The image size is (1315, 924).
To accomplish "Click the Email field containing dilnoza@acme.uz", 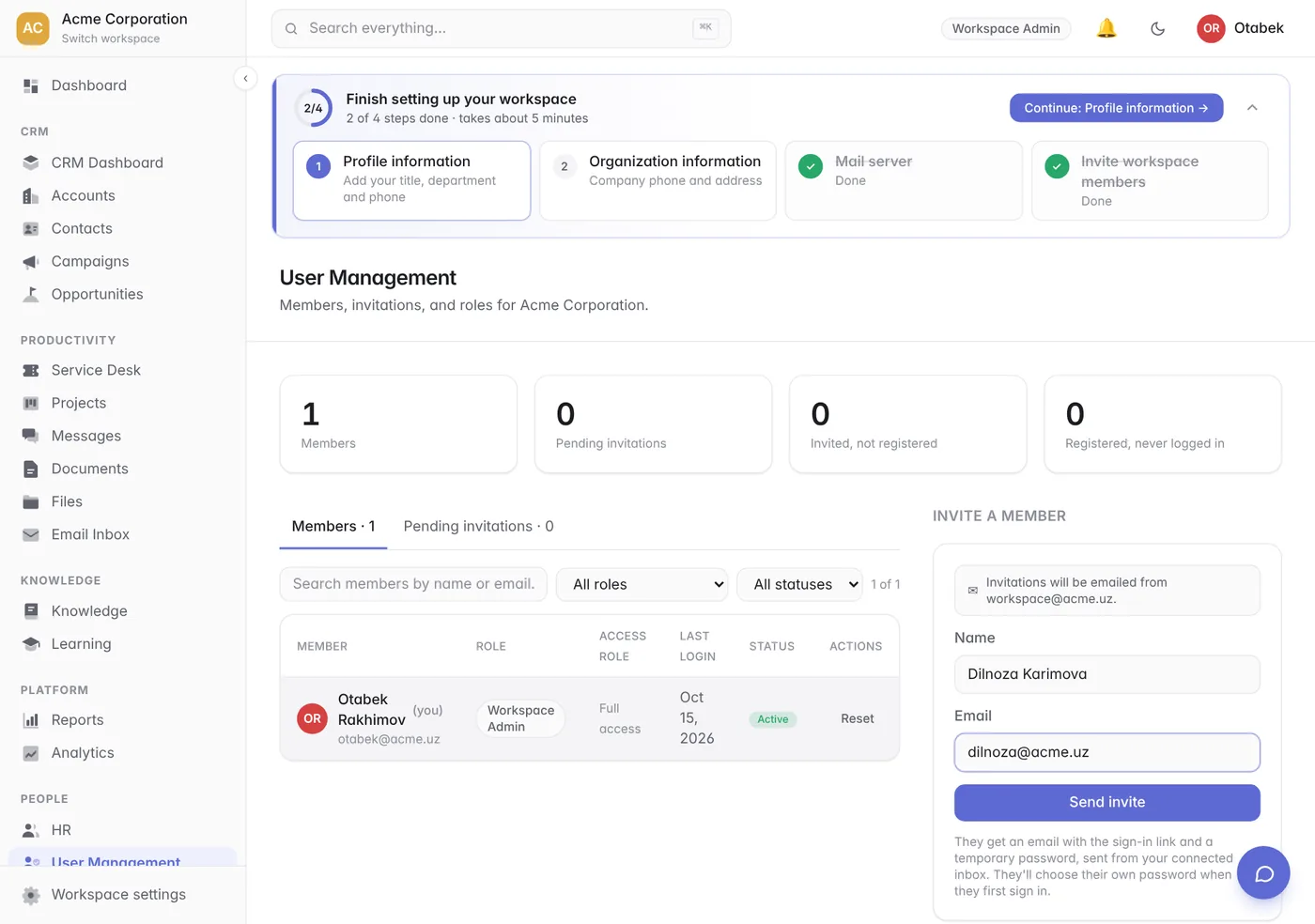I will (1107, 752).
